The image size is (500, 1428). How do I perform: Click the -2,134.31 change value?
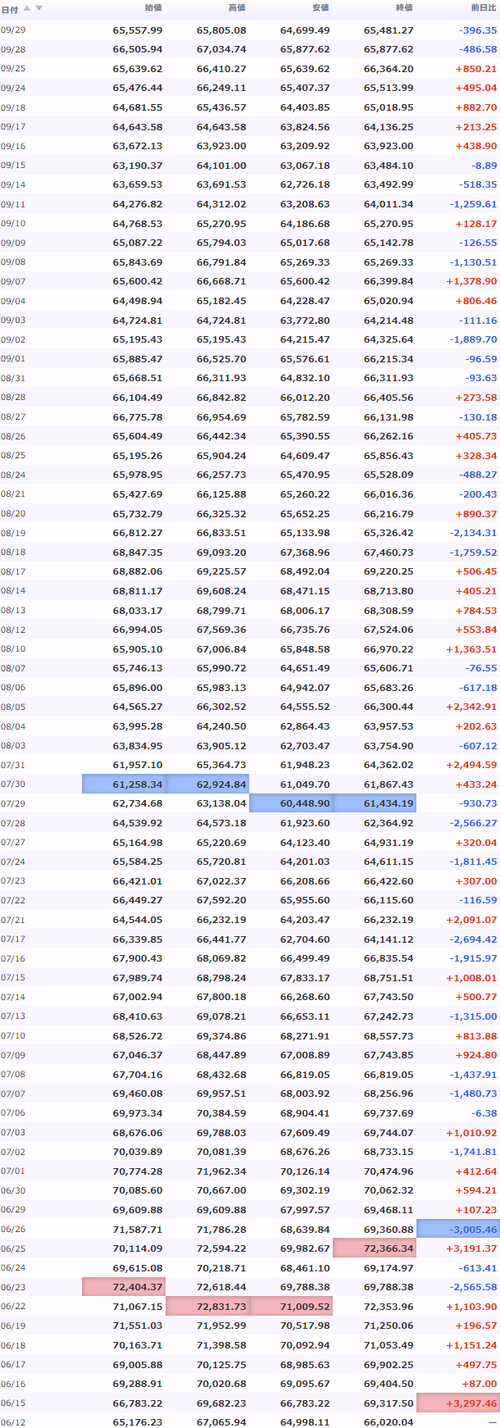pyautogui.click(x=473, y=533)
